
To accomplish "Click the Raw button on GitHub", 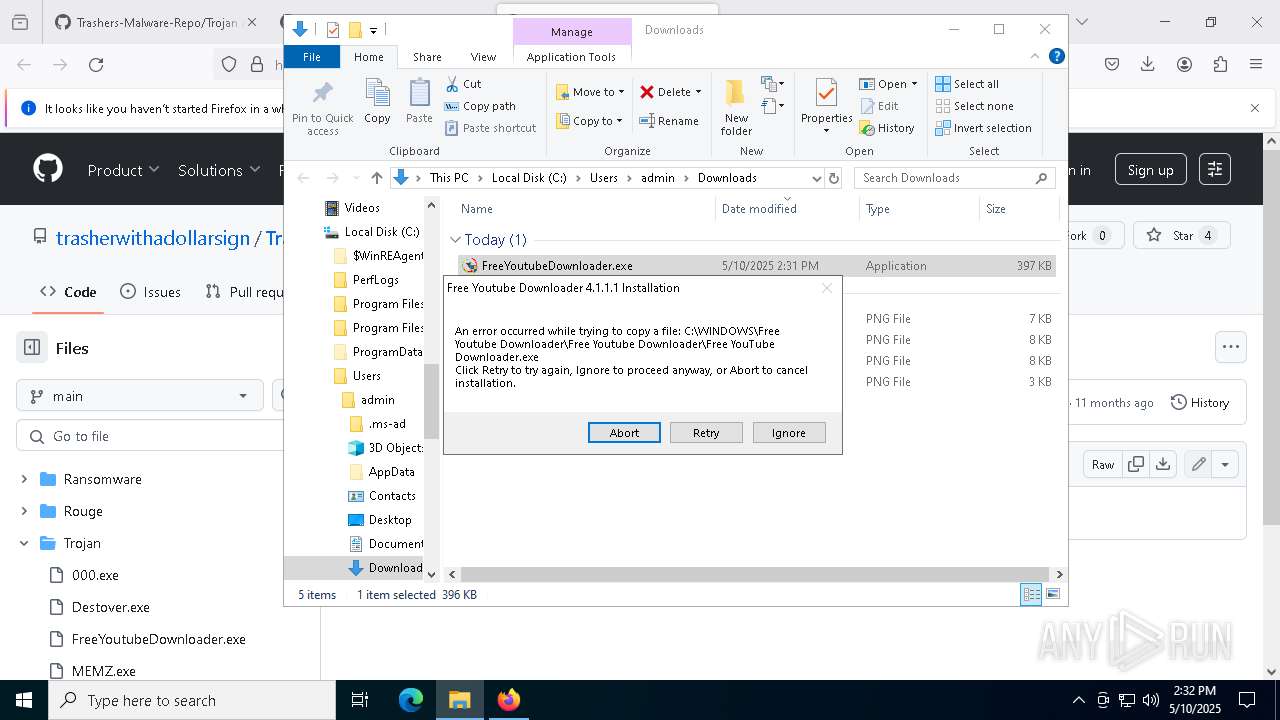I will (x=1103, y=464).
